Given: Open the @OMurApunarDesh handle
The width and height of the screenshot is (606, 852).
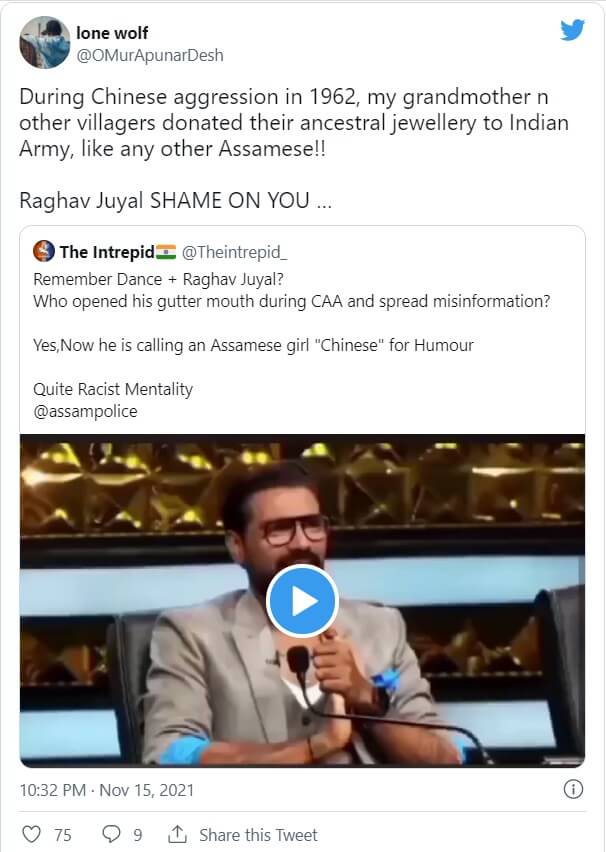Looking at the screenshot, I should 149,55.
